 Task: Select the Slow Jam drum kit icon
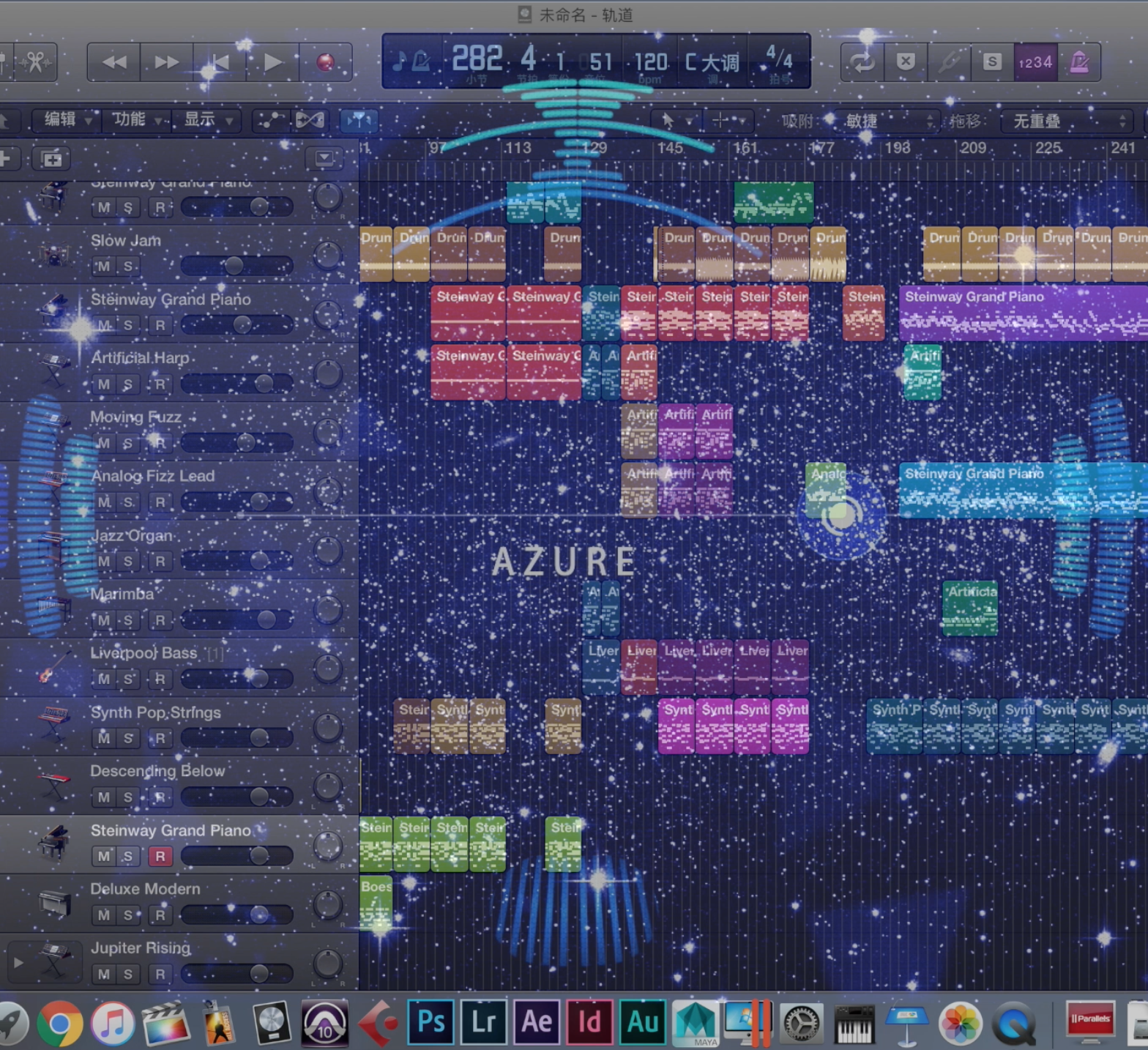pos(53,255)
